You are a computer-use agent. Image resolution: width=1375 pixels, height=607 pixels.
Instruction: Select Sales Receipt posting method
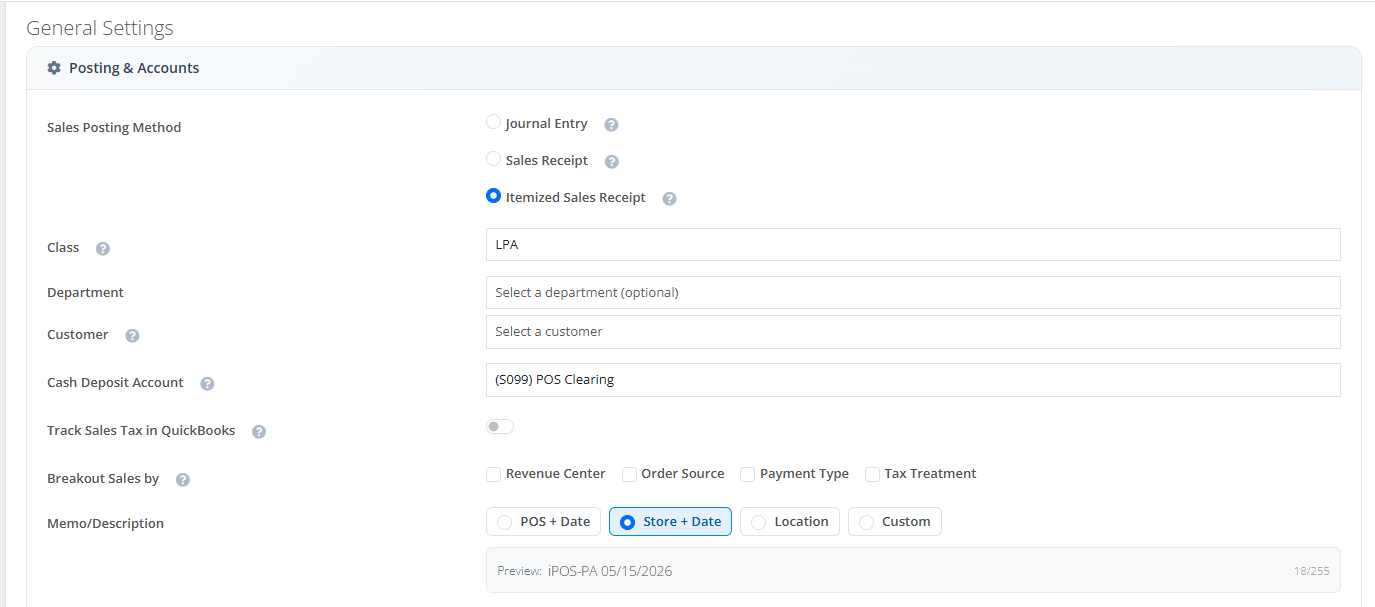coord(493,159)
